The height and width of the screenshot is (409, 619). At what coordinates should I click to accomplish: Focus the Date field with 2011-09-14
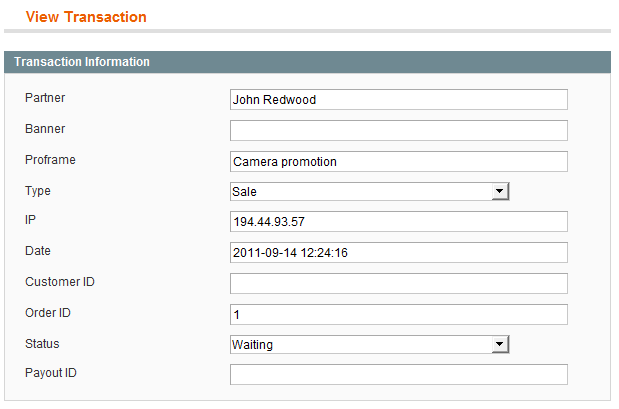(399, 253)
